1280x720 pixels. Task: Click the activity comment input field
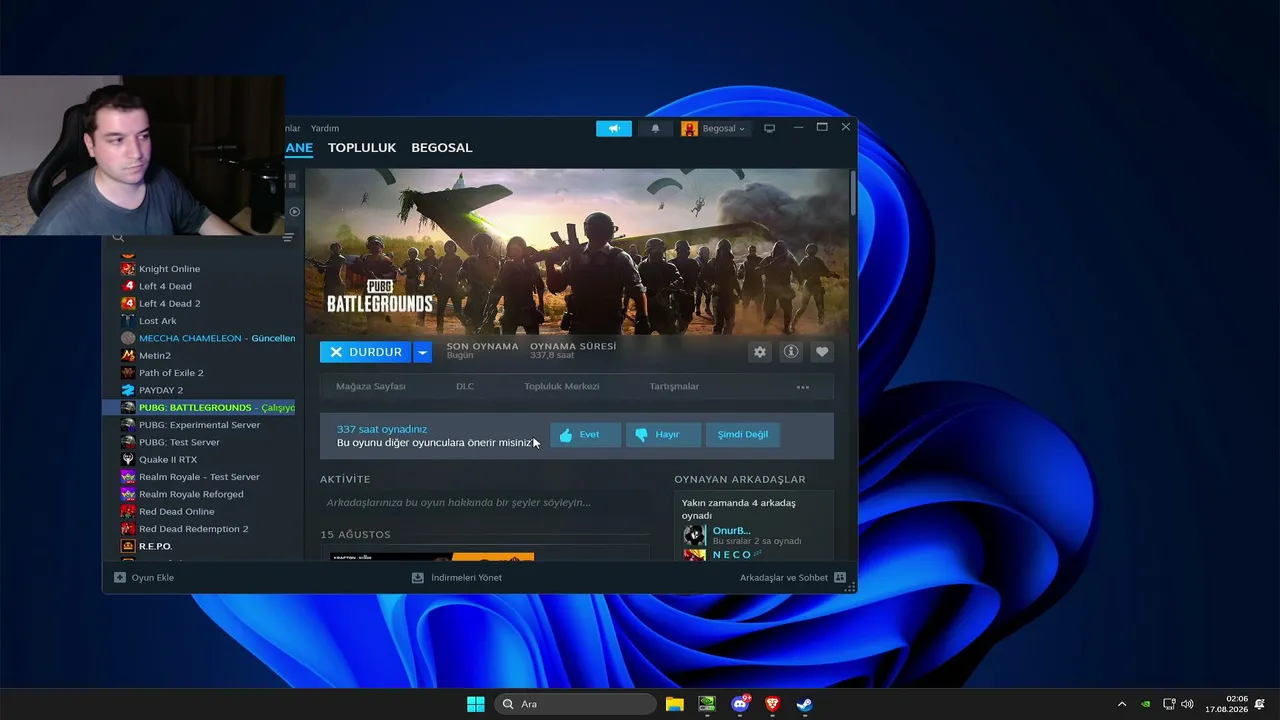click(x=485, y=503)
